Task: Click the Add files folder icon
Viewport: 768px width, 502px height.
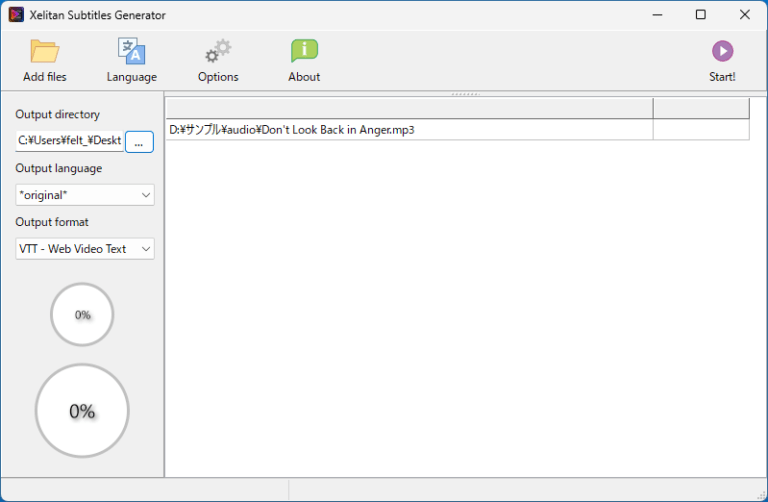Action: coord(45,51)
